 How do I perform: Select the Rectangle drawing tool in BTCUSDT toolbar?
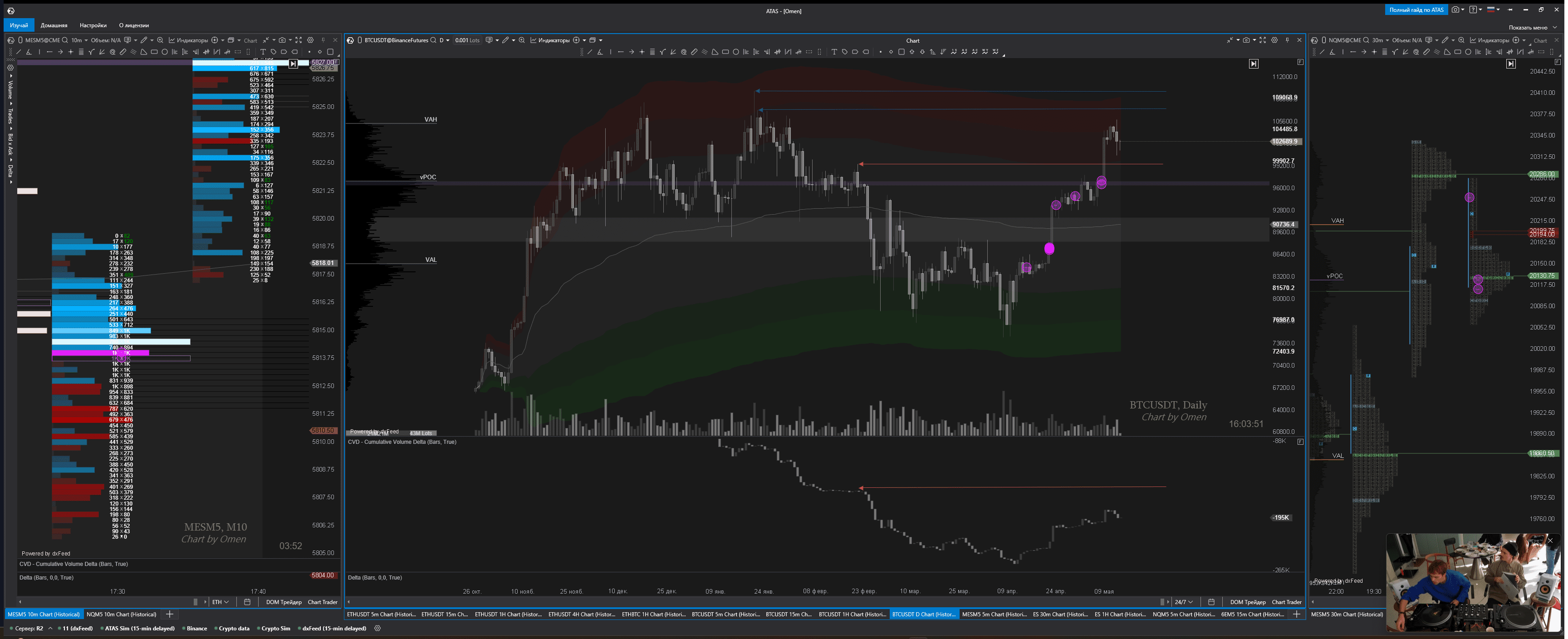(x=725, y=52)
